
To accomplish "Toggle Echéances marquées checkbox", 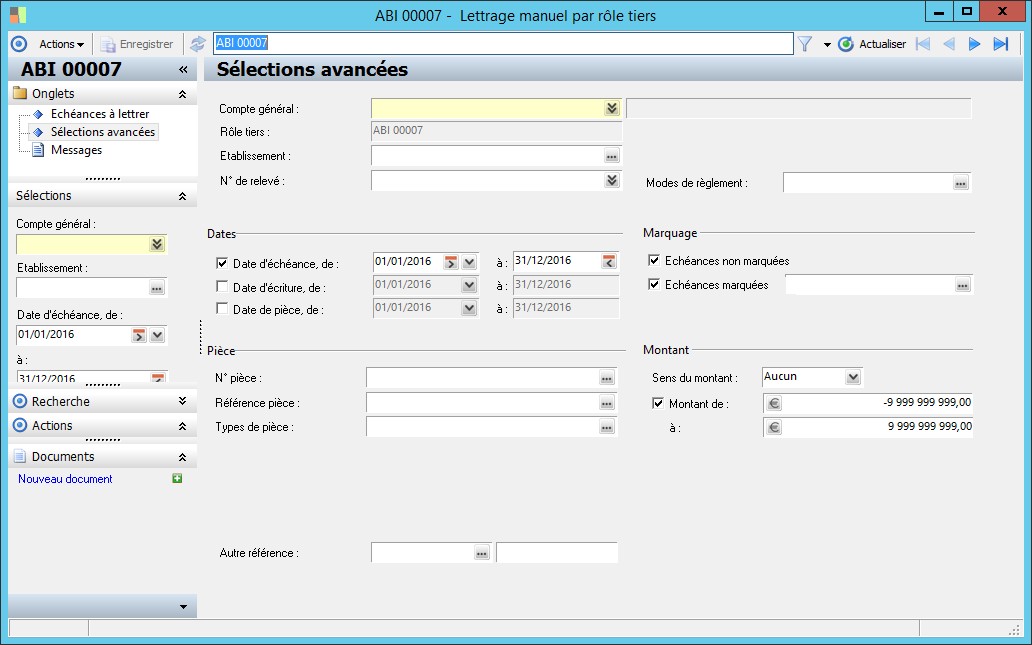I will (654, 284).
